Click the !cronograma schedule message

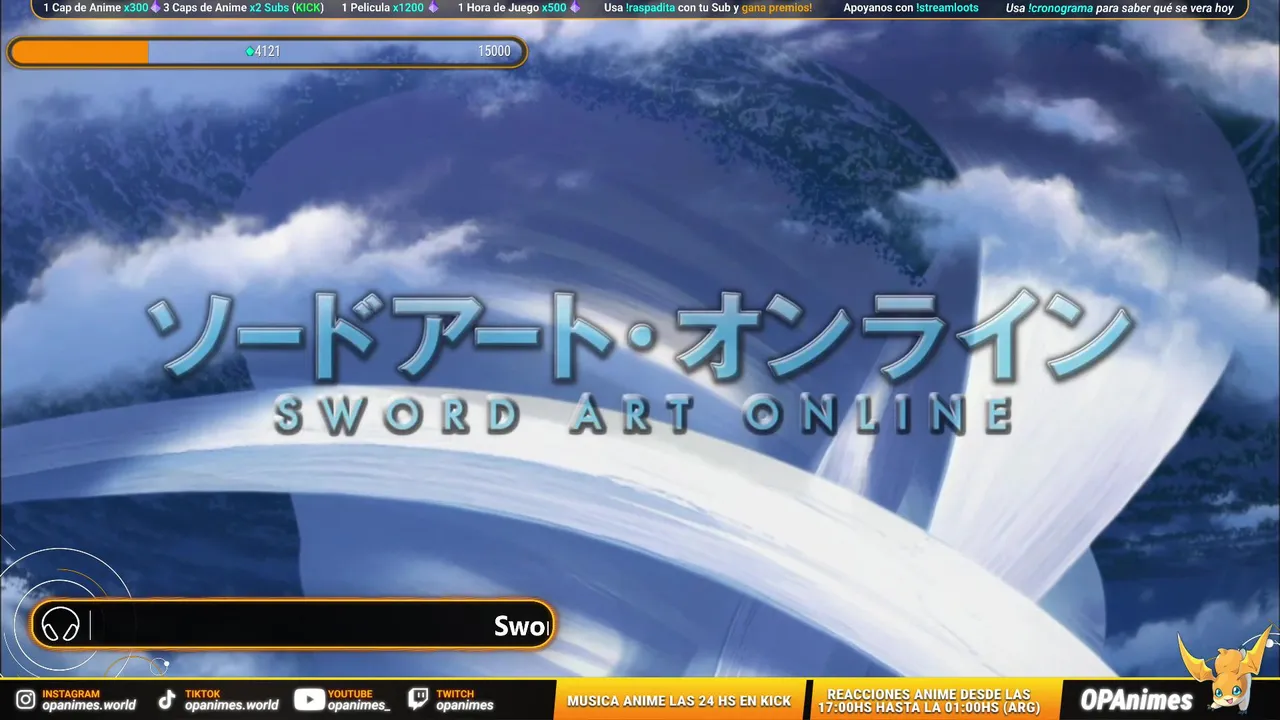click(x=1120, y=8)
